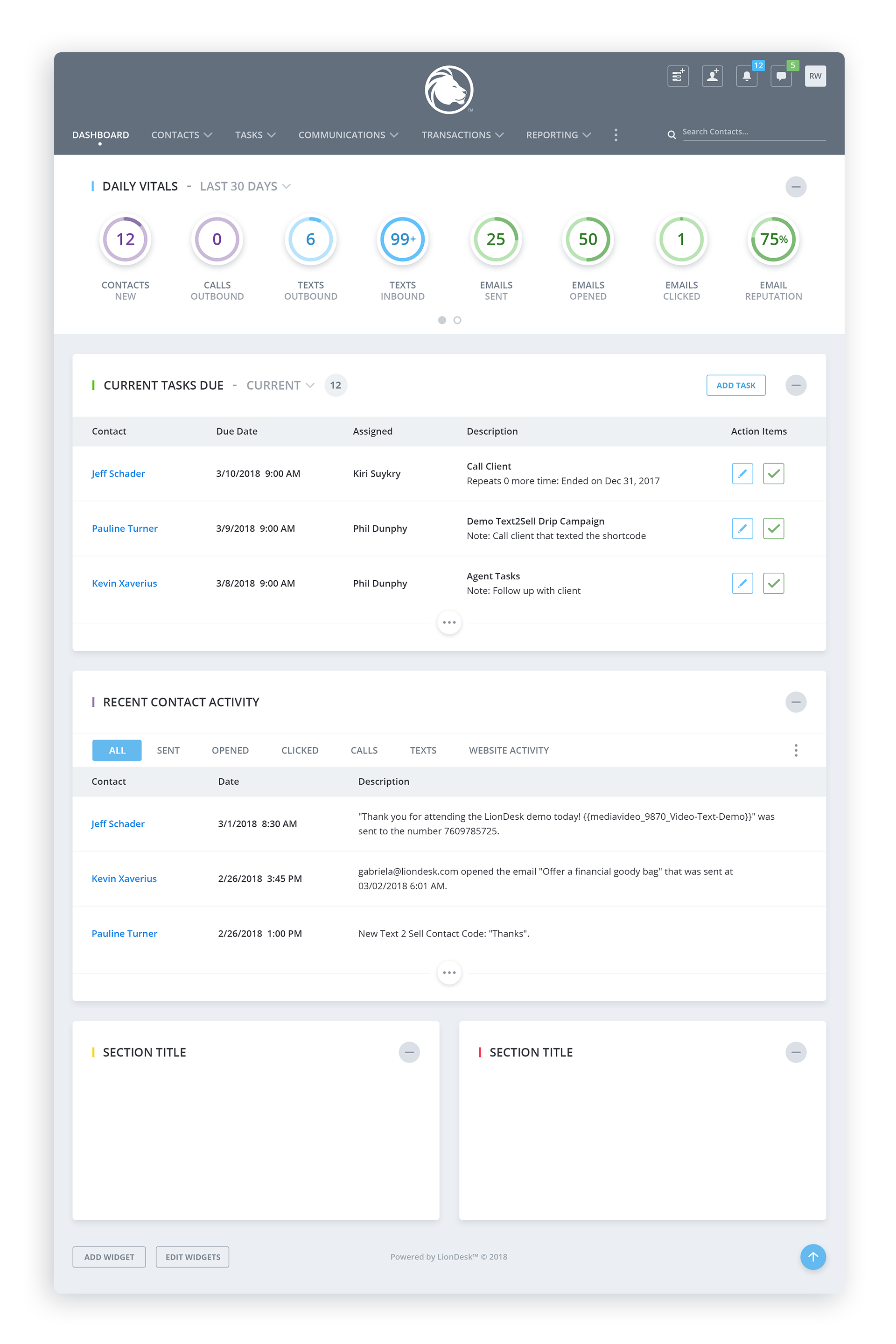Focus the Search Contacts input field
The width and height of the screenshot is (896, 1344).
pyautogui.click(x=754, y=132)
